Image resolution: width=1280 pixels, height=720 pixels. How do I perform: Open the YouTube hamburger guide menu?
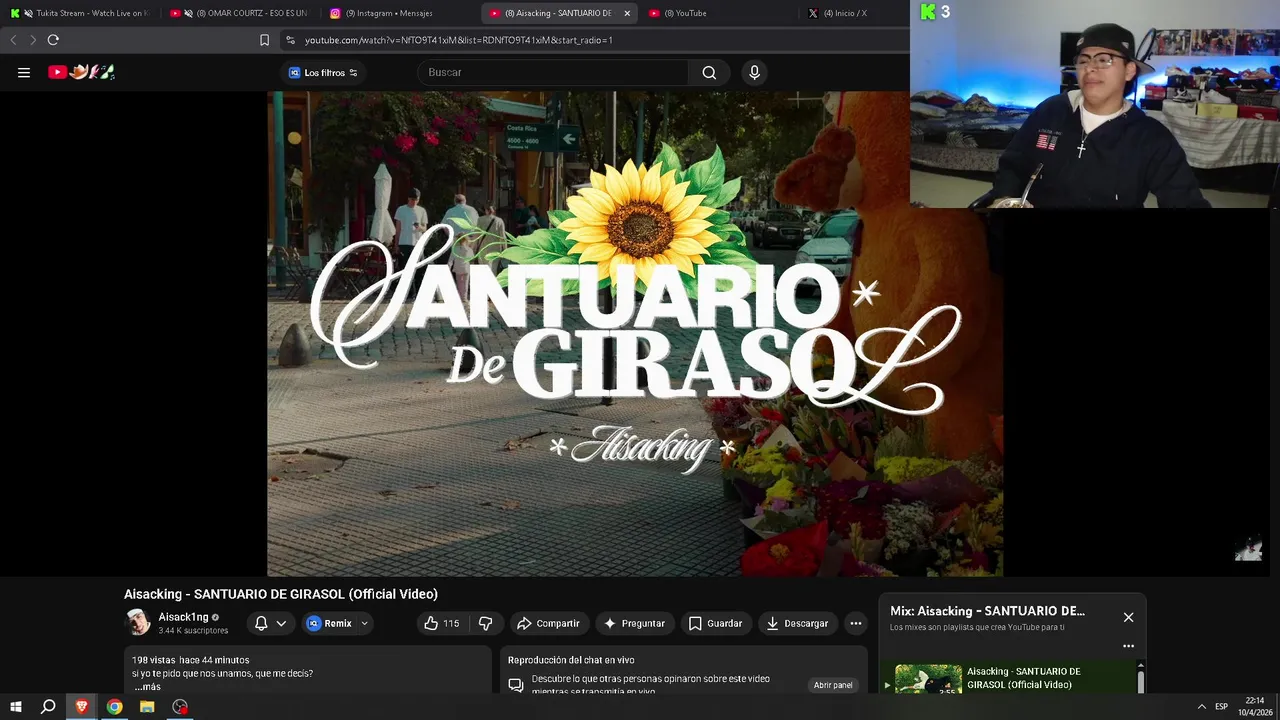click(24, 72)
